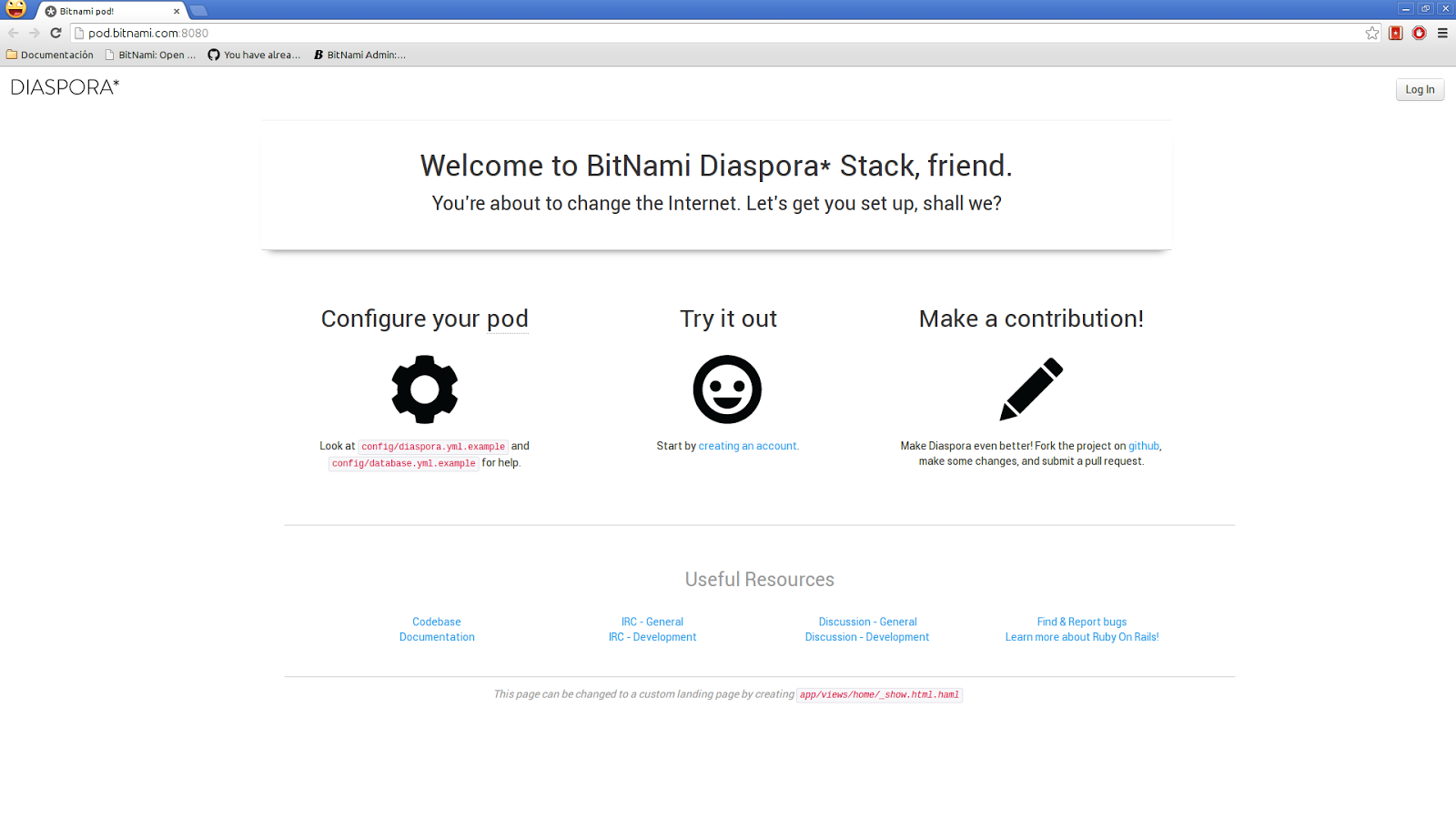
Task: Open the Discussion - Development link
Action: pyautogui.click(x=867, y=637)
